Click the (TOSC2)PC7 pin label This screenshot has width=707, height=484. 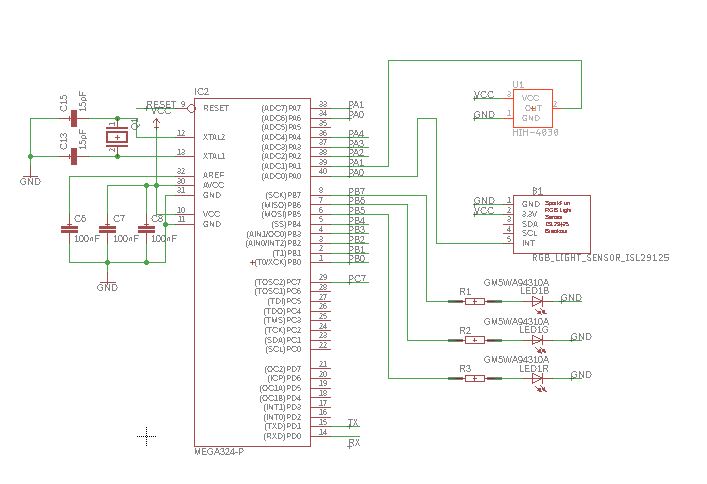278,282
